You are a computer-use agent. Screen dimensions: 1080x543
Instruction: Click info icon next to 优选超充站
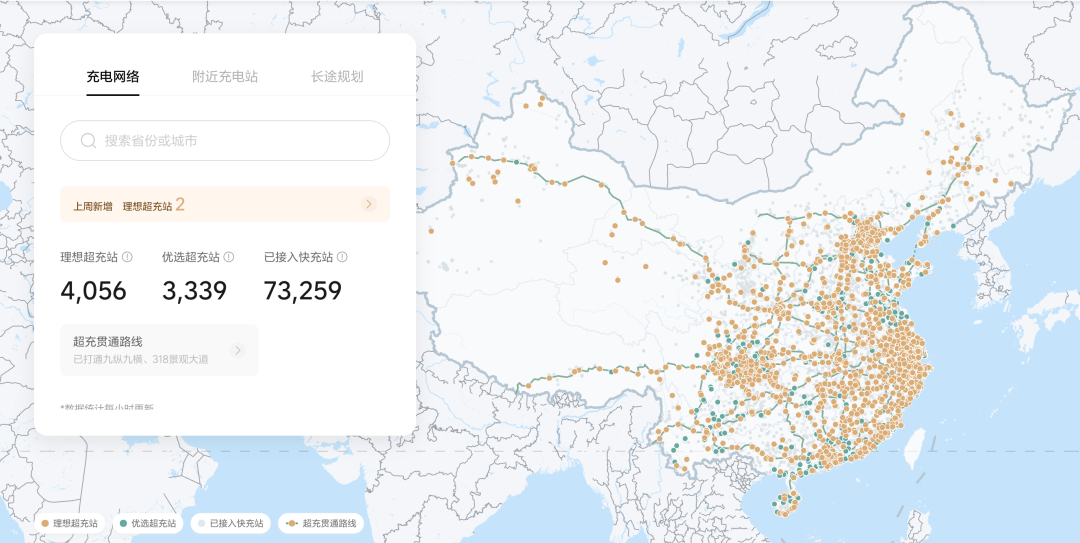(x=229, y=257)
